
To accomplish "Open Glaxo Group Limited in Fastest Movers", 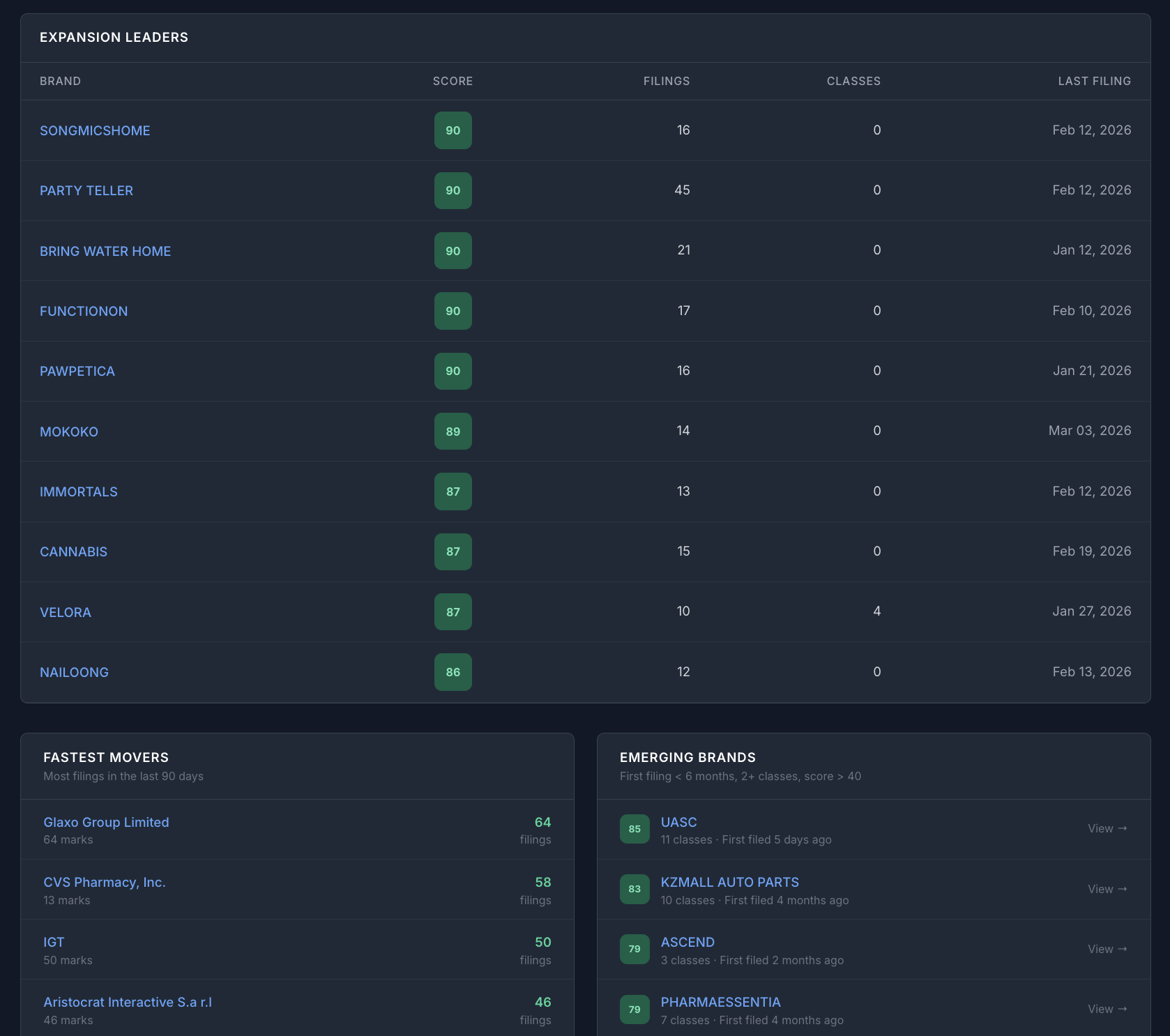I will 106,822.
